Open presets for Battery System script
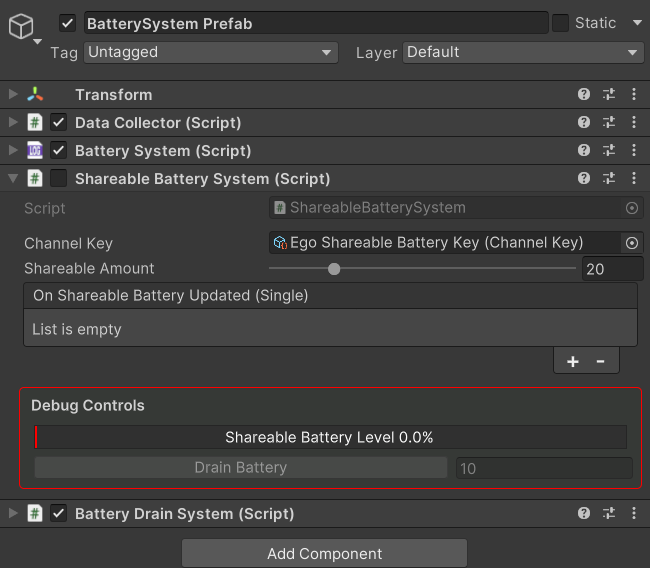Image resolution: width=650 pixels, height=568 pixels. click(x=609, y=150)
